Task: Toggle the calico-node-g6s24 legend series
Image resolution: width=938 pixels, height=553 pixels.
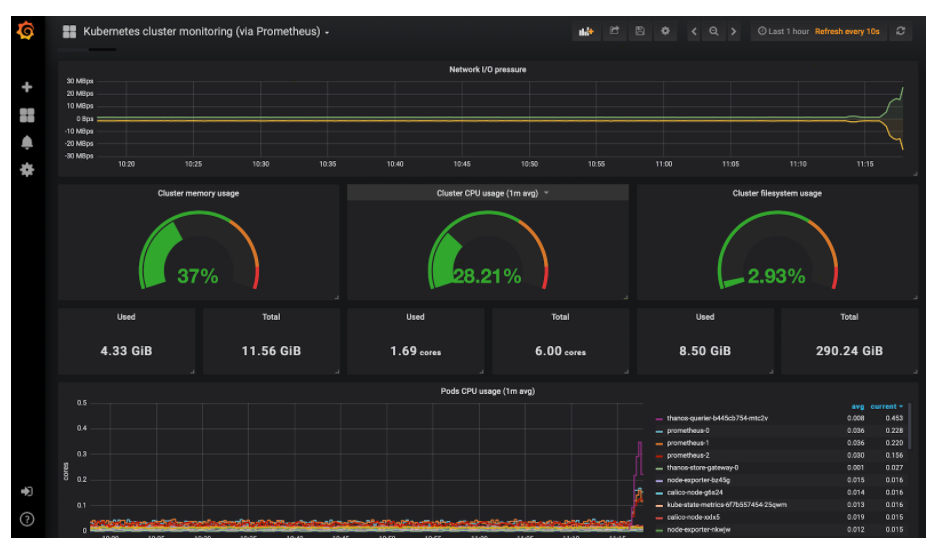Action: [x=694, y=492]
